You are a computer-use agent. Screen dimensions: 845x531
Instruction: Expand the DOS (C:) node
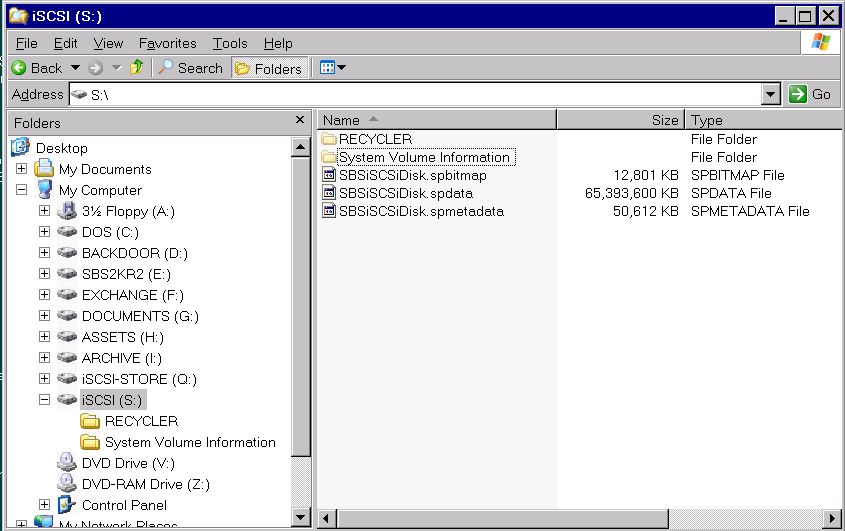point(45,232)
